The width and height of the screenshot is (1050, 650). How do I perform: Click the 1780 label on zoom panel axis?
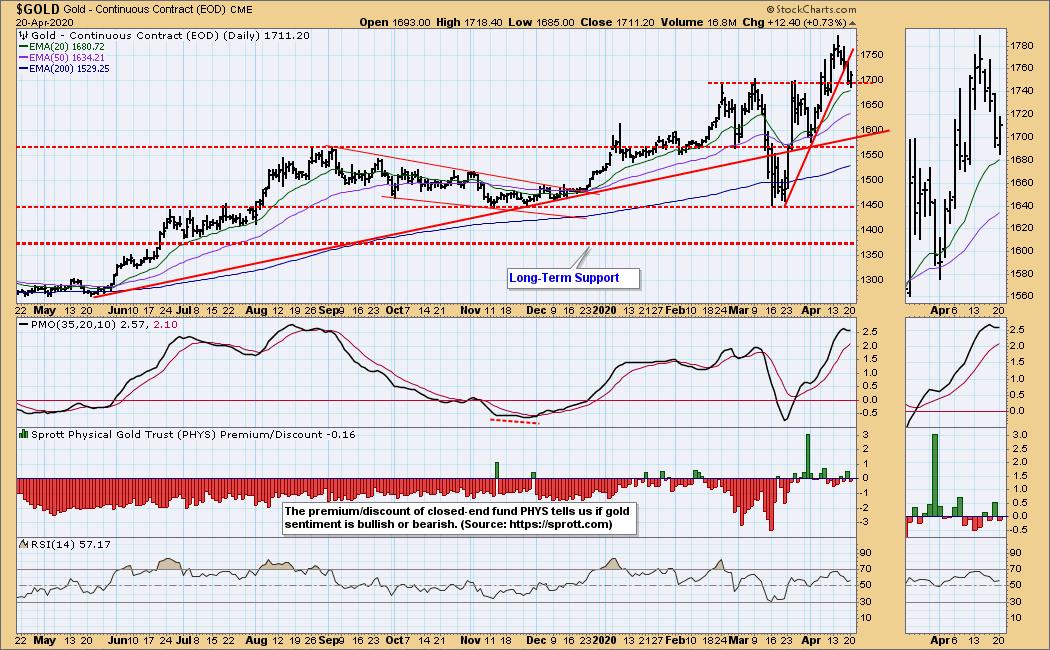tap(1021, 46)
